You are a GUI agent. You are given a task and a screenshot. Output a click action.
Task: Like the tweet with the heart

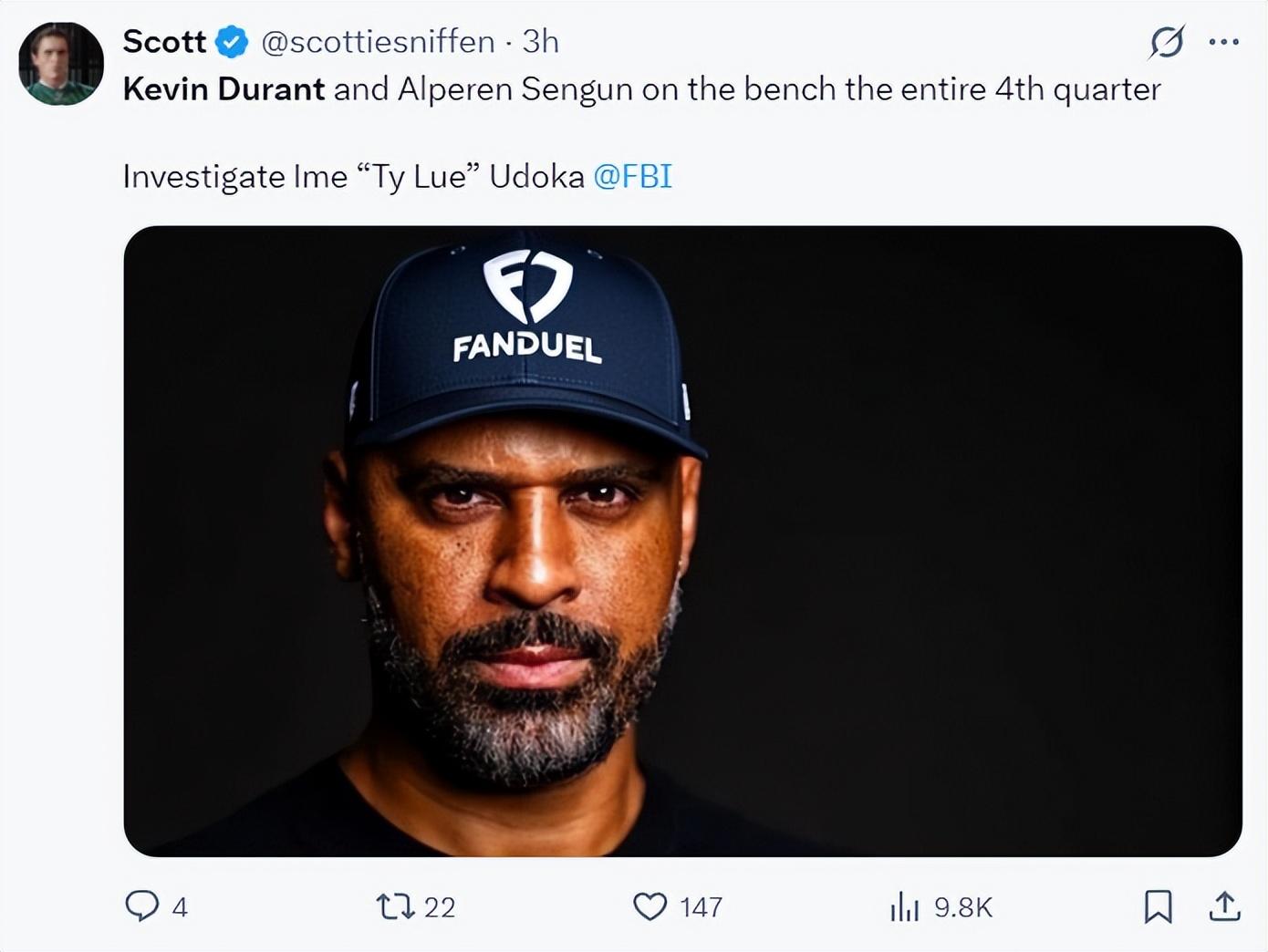pos(650,906)
